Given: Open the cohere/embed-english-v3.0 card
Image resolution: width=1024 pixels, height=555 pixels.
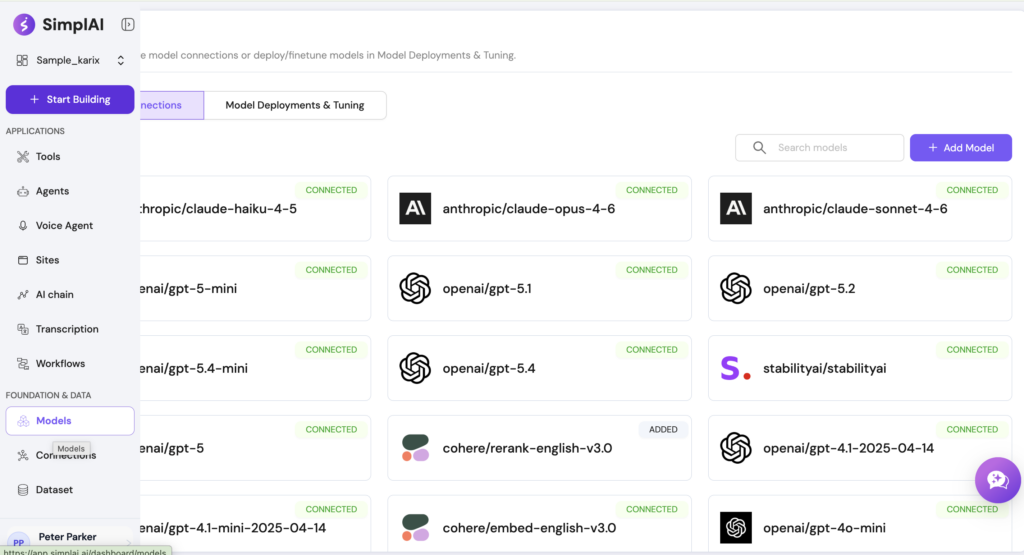Looking at the screenshot, I should click(539, 525).
